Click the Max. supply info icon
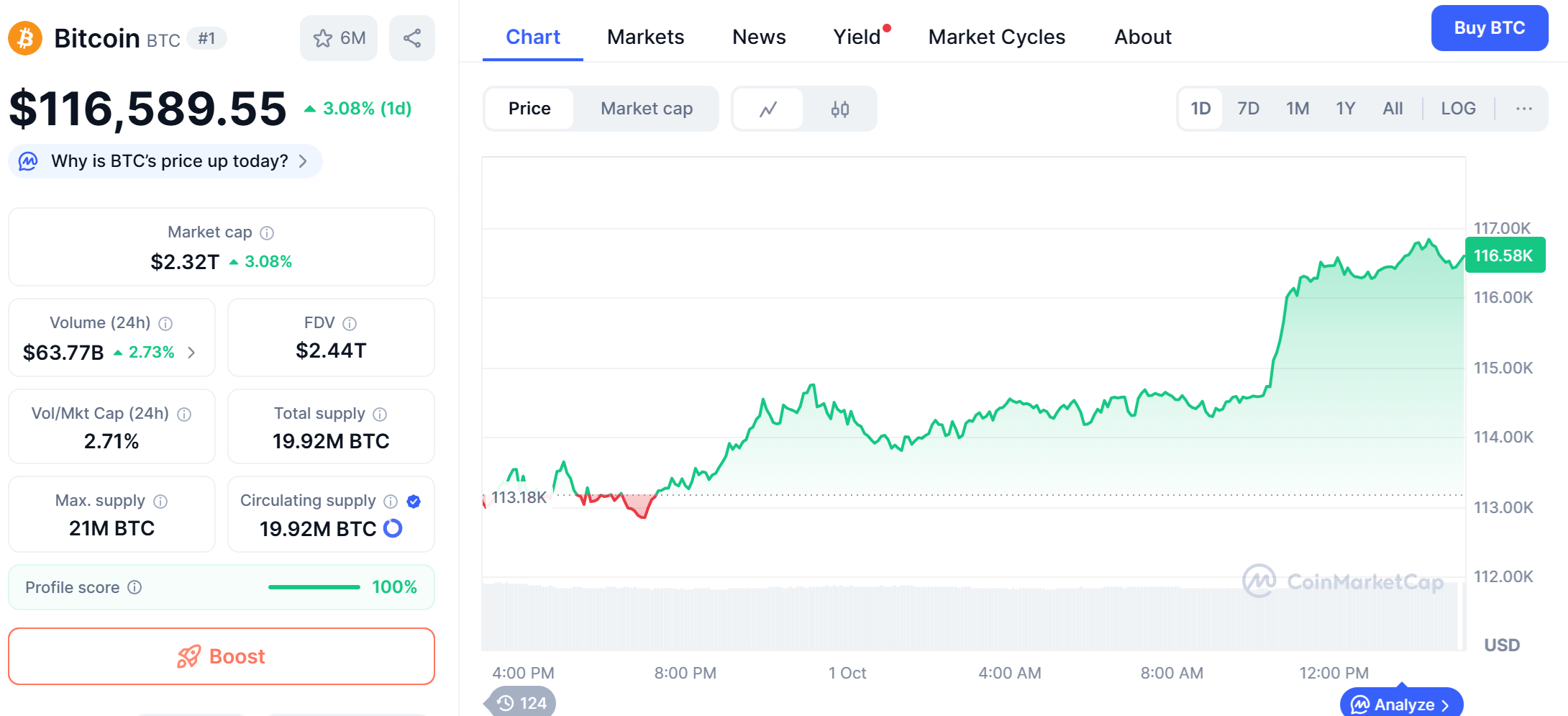Screen dimensions: 1568x716 pyautogui.click(x=161, y=502)
